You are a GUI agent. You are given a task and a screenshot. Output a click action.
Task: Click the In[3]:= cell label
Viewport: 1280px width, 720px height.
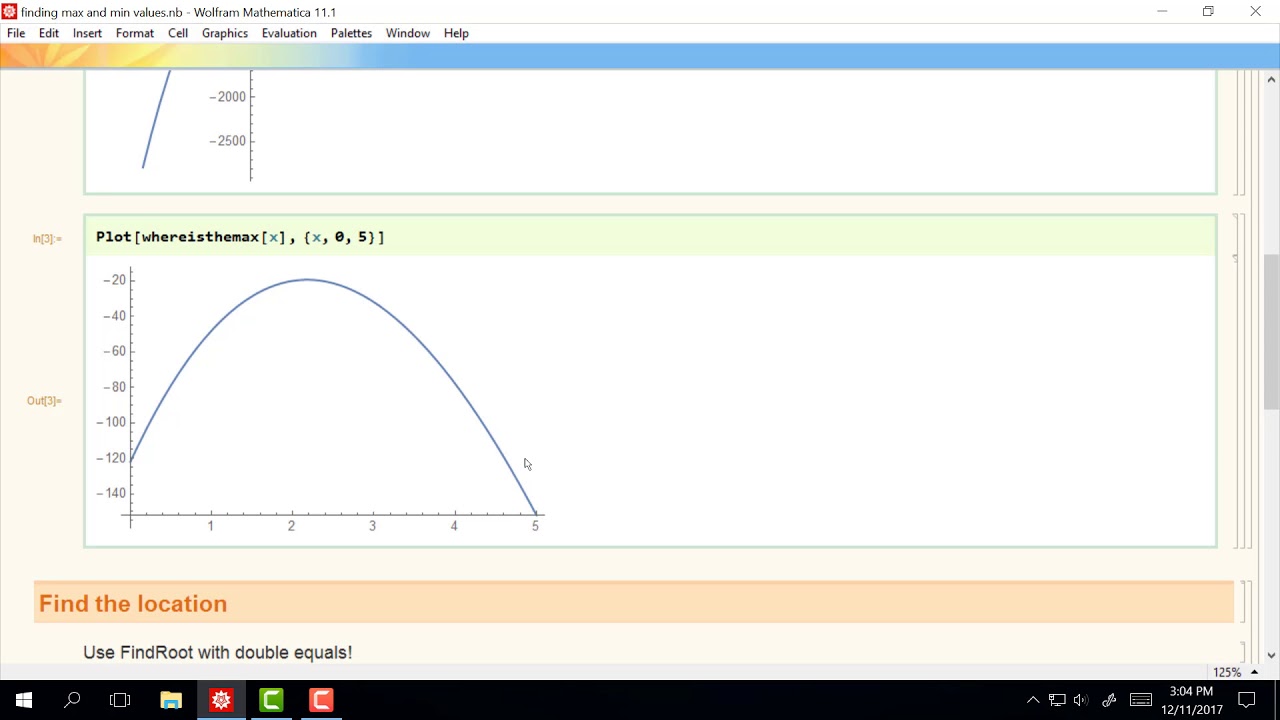47,239
